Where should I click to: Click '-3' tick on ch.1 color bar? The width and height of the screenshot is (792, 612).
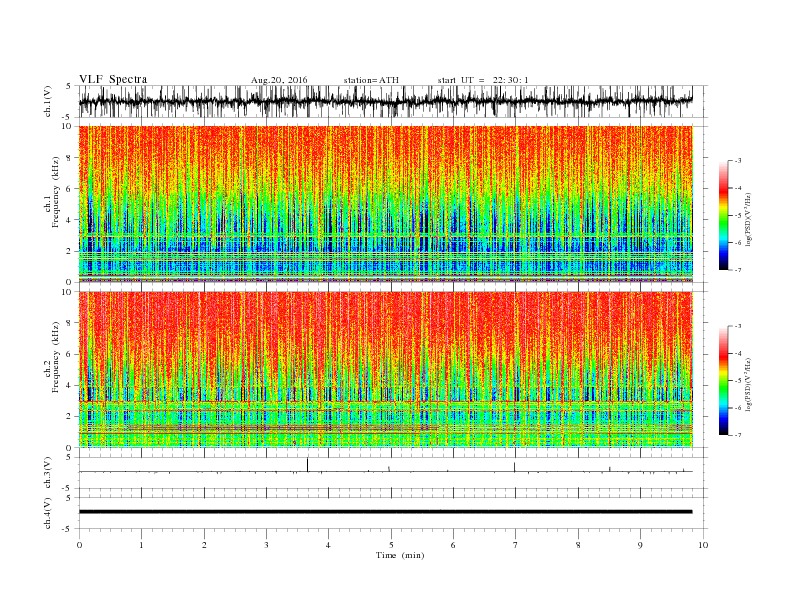point(737,161)
